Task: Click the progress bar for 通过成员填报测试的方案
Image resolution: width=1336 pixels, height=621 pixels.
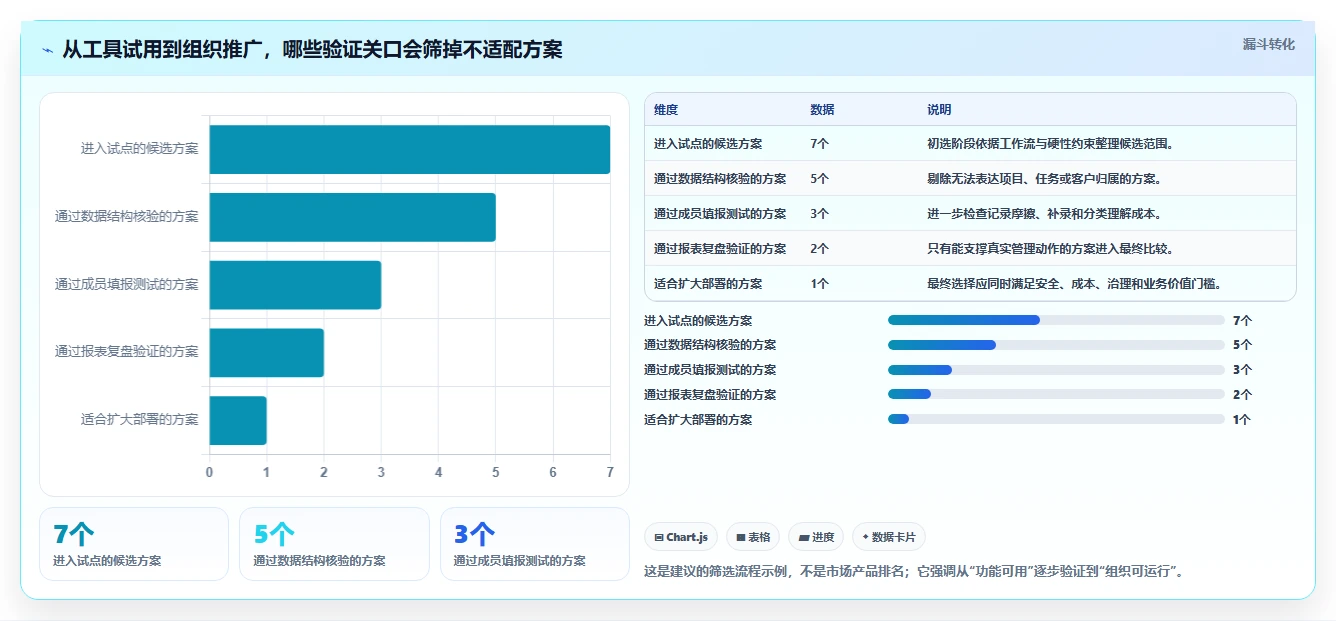Action: [1056, 370]
